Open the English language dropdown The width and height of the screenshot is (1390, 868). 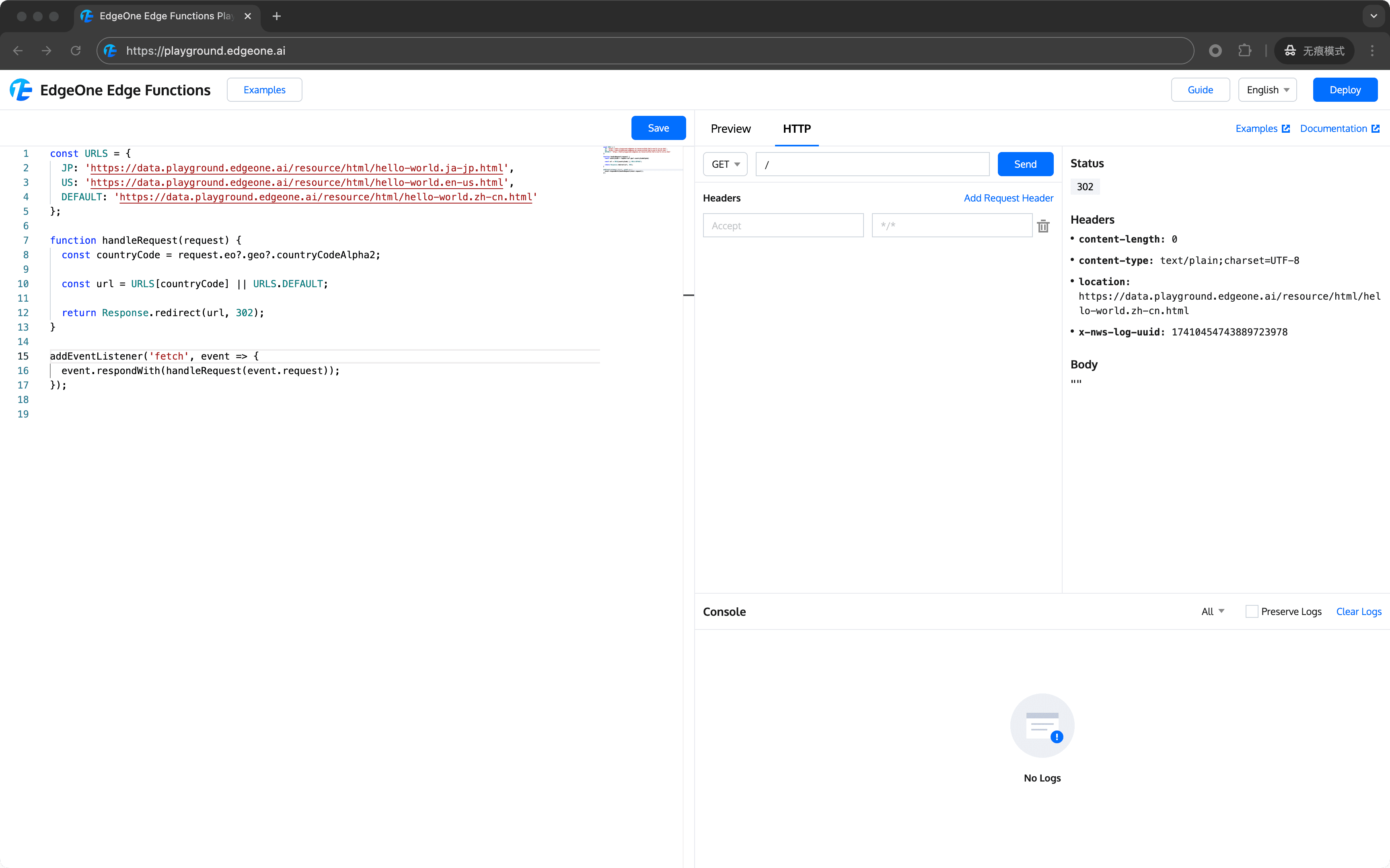1267,90
